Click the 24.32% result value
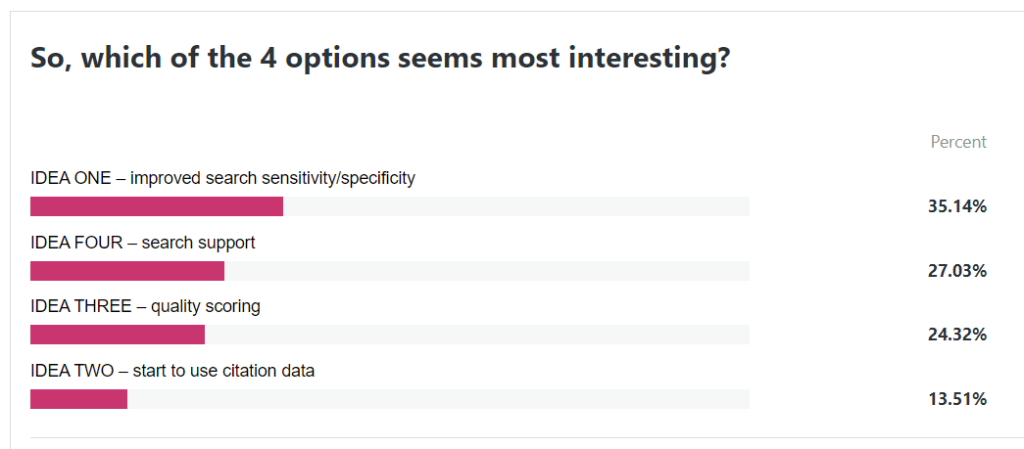Viewport: 1024px width, 449px height. pos(958,335)
